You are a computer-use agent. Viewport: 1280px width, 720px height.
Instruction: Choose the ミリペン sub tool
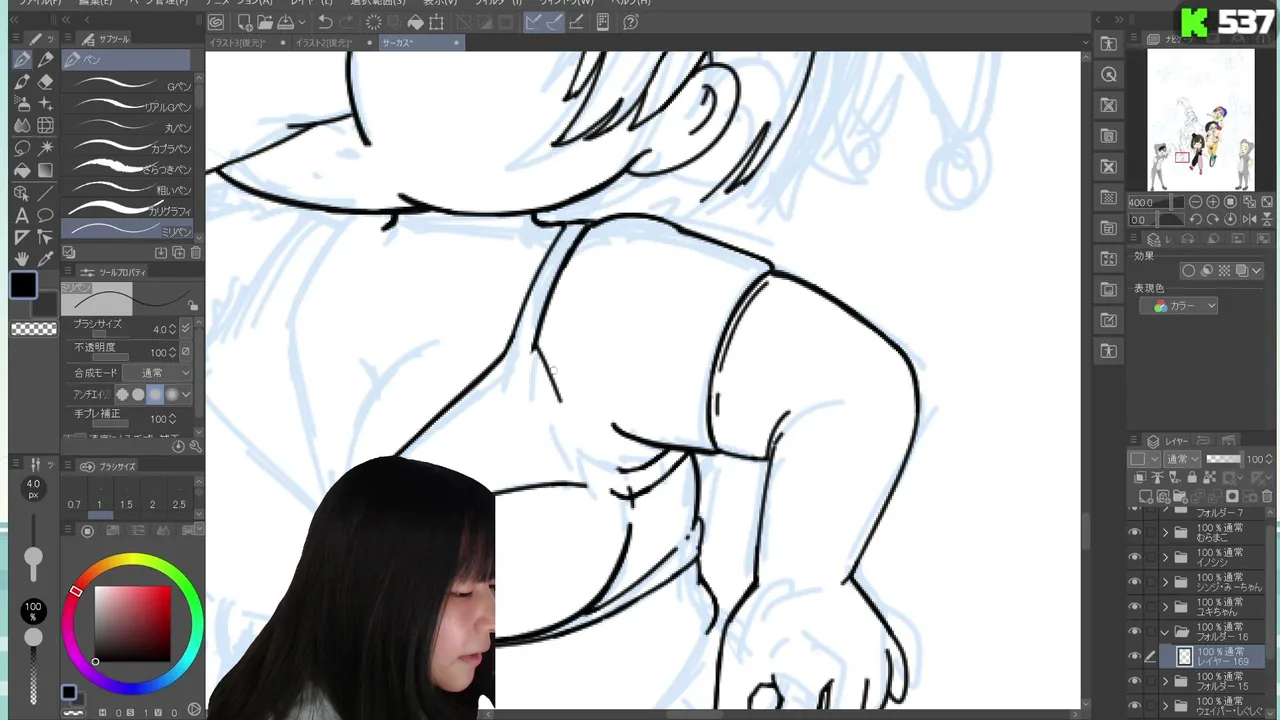[x=127, y=231]
